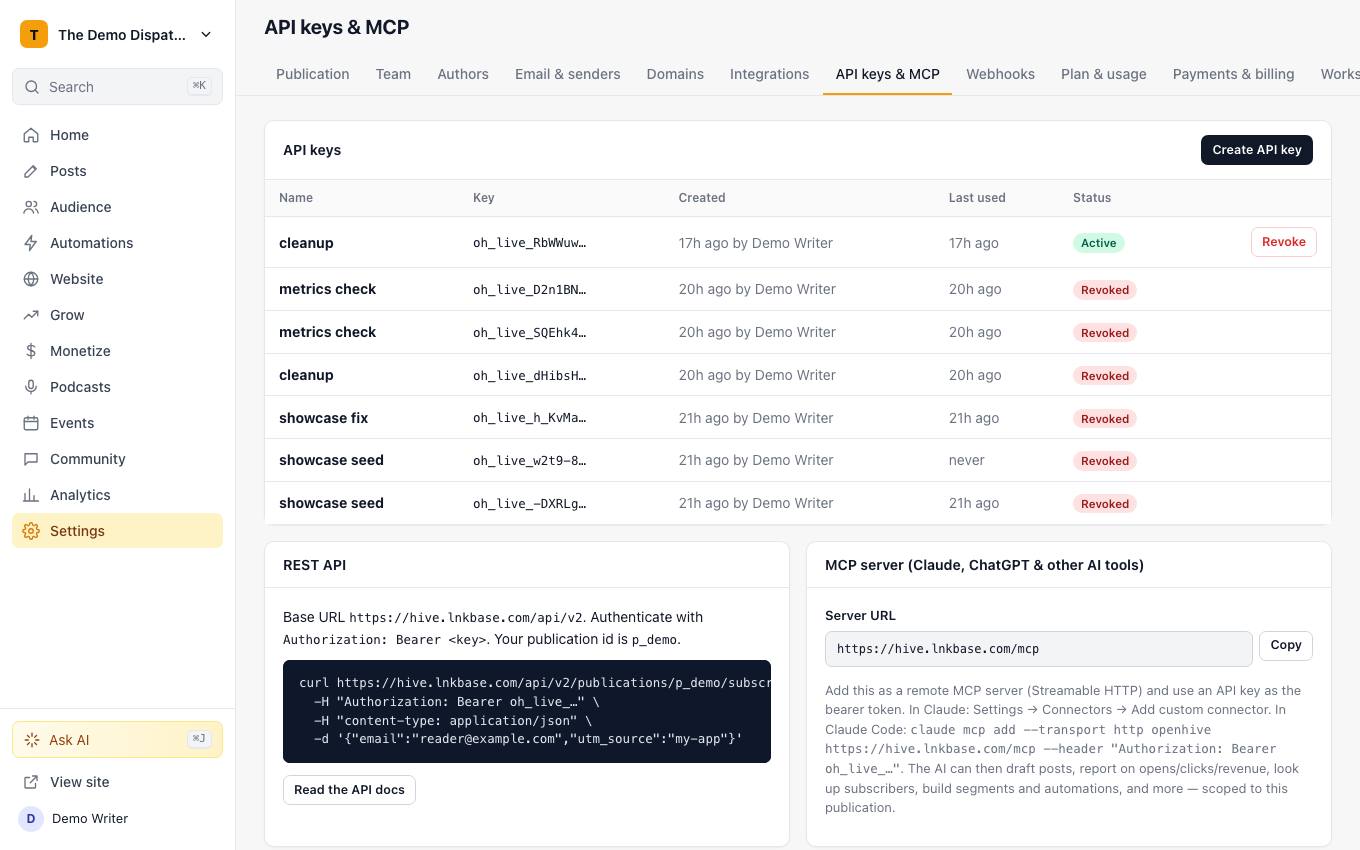Click the Monetize dollar sign icon
Viewport: 1360px width, 850px height.
pyautogui.click(x=31, y=351)
